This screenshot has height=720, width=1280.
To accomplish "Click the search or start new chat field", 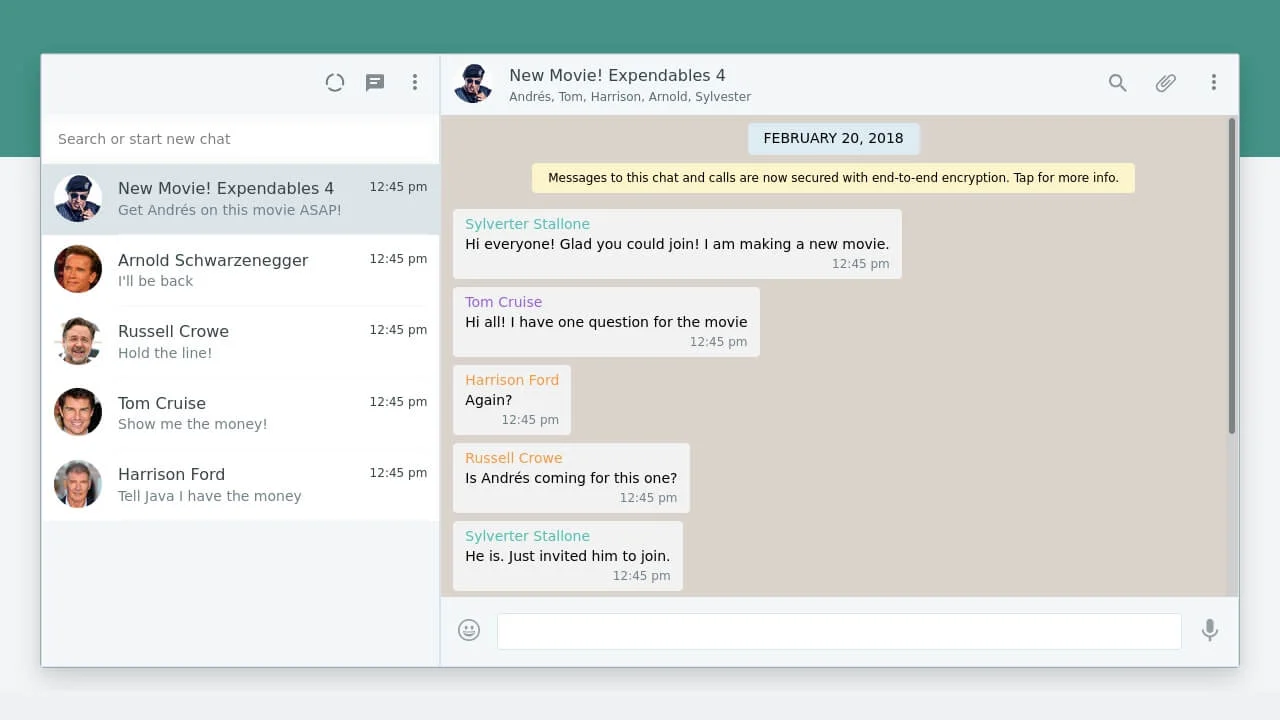I will pyautogui.click(x=240, y=138).
